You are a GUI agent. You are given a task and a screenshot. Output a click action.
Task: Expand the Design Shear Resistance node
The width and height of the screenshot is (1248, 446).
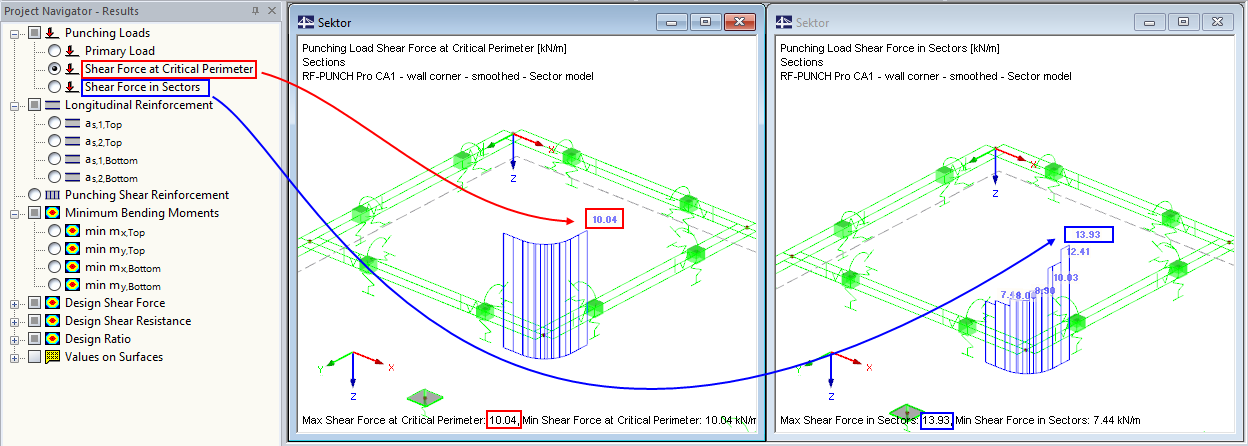point(15,321)
